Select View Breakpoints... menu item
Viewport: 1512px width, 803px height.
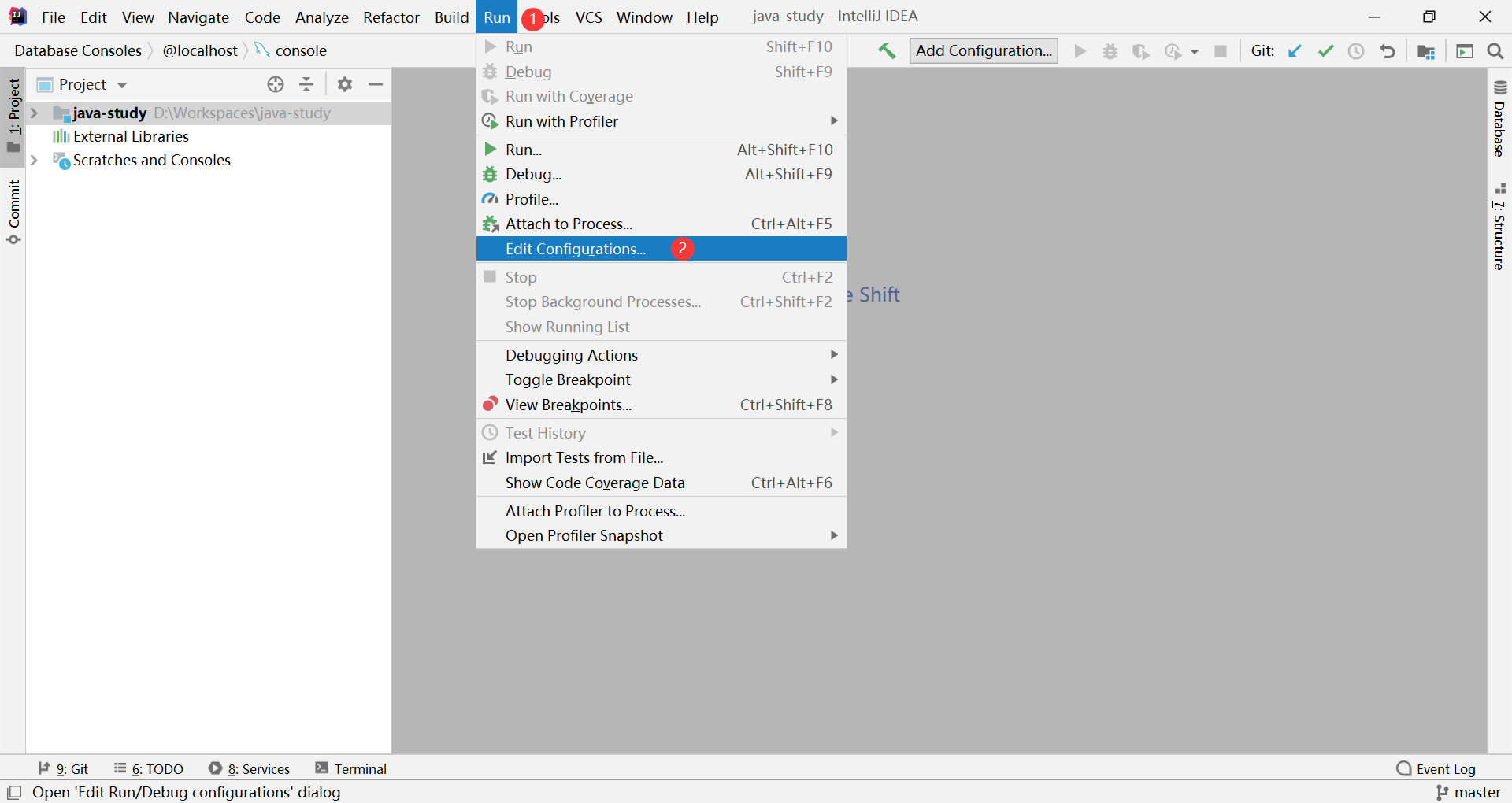click(x=661, y=405)
